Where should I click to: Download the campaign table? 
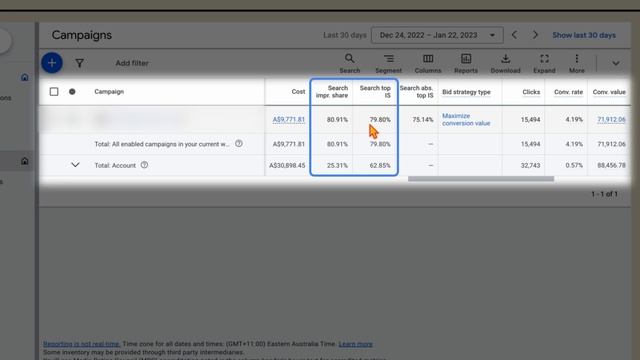[505, 64]
